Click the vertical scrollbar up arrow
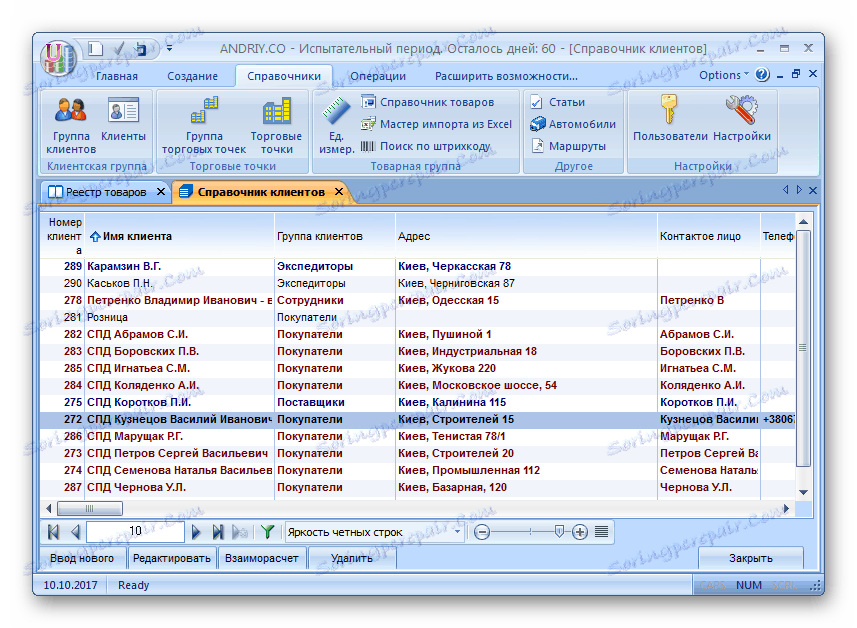Screen dimensions: 857x628 coord(803,222)
